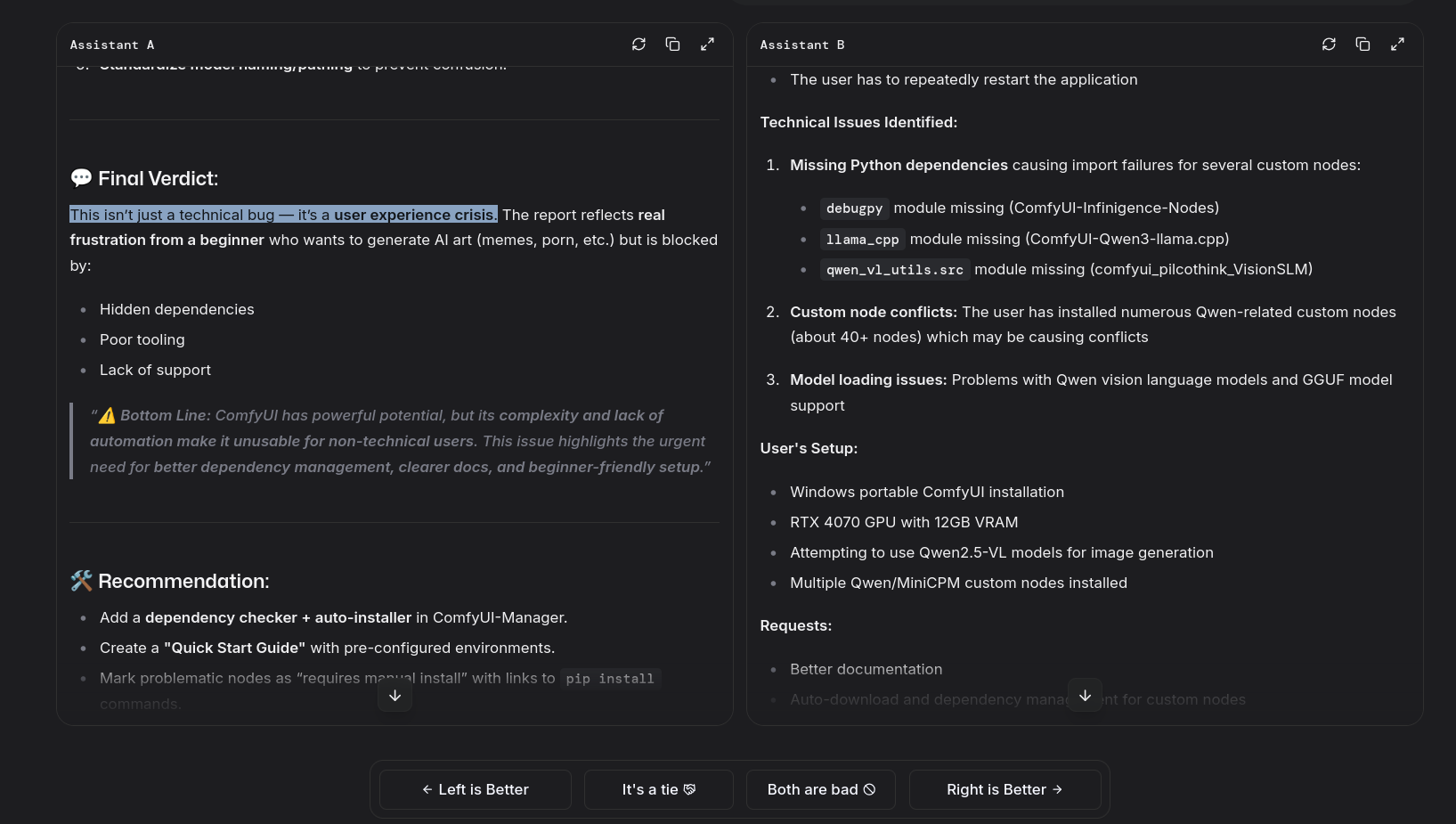Click the highlighted 'user experience crisis' sentence
The height and width of the screenshot is (824, 1456).
(x=283, y=215)
